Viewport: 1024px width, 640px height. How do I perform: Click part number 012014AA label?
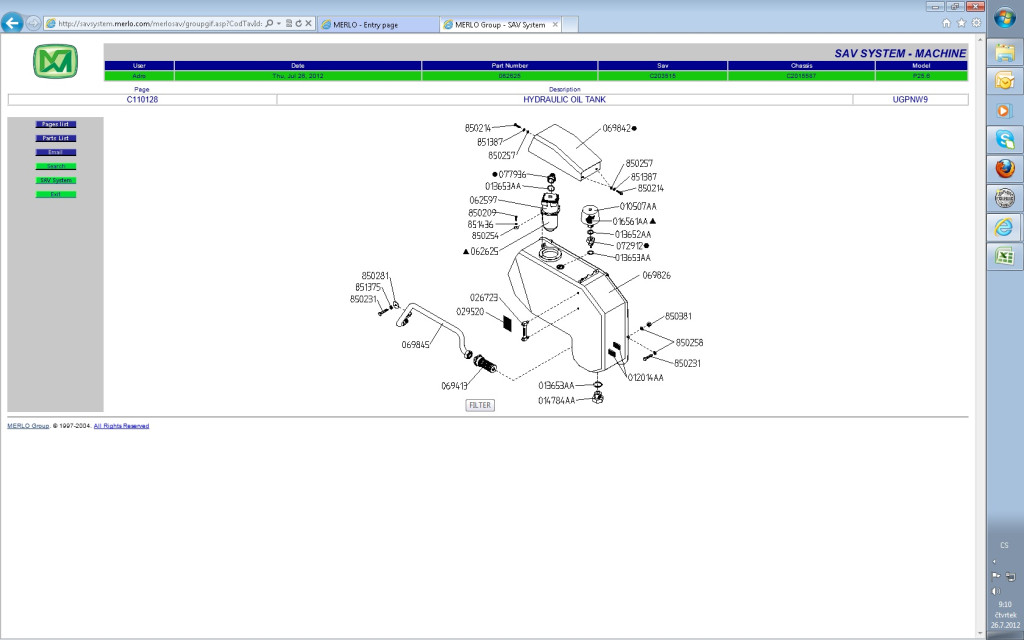[x=645, y=377]
